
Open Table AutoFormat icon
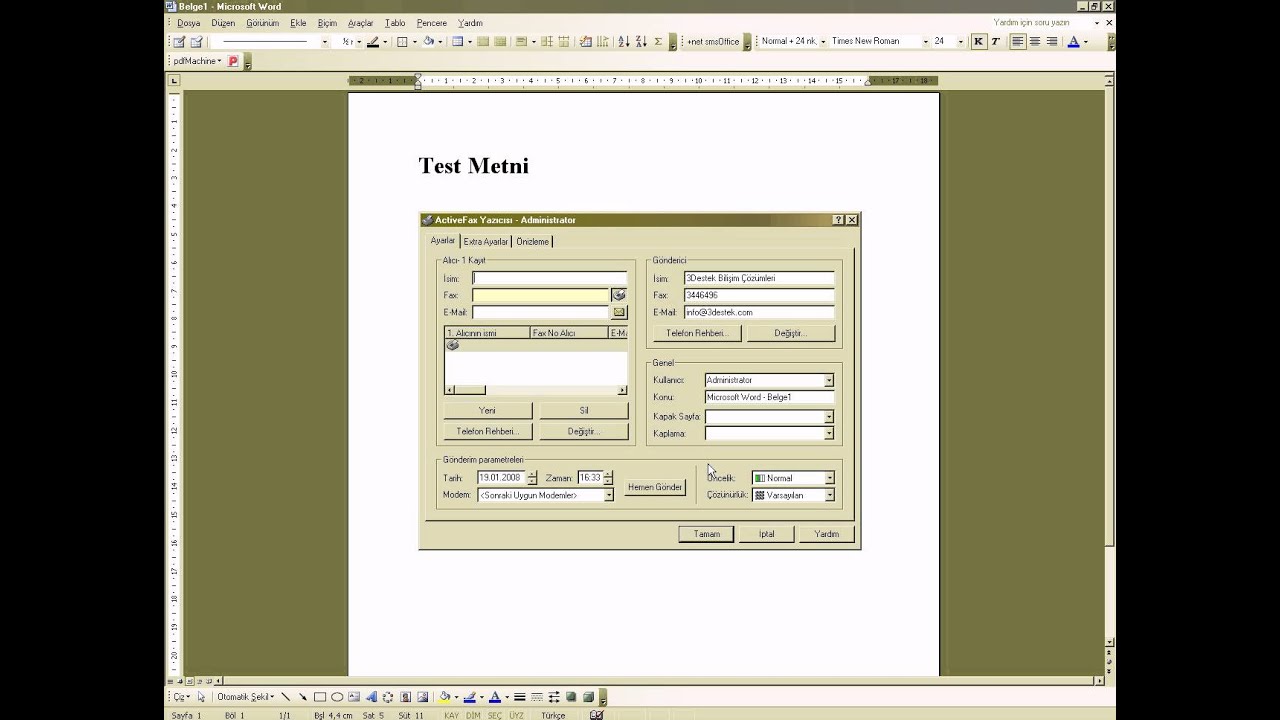[586, 42]
